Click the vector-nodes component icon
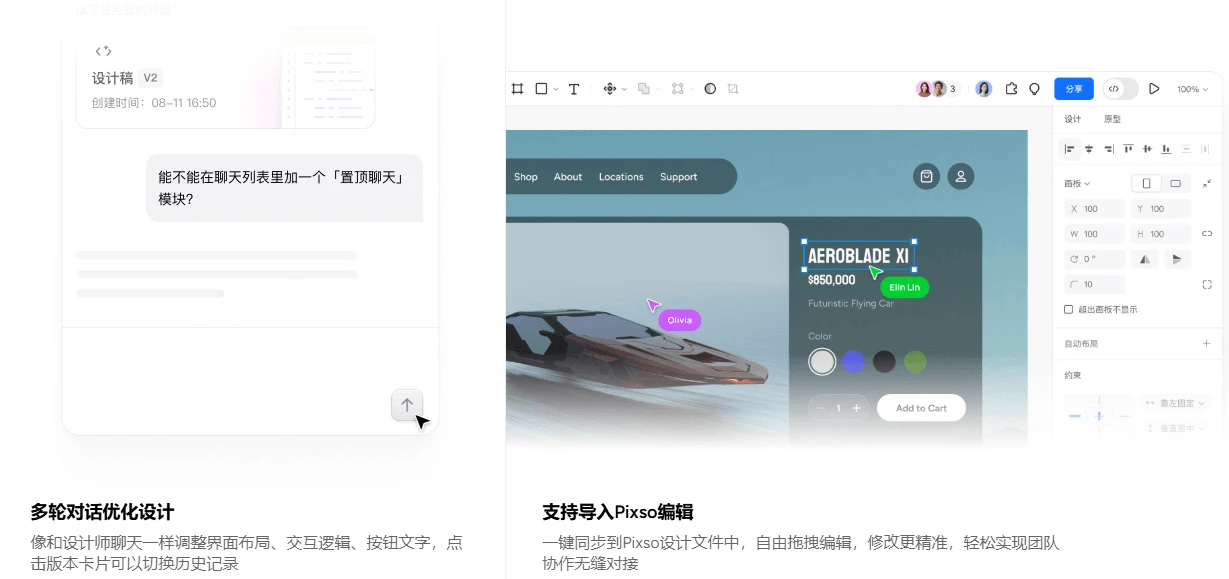 pyautogui.click(x=678, y=89)
